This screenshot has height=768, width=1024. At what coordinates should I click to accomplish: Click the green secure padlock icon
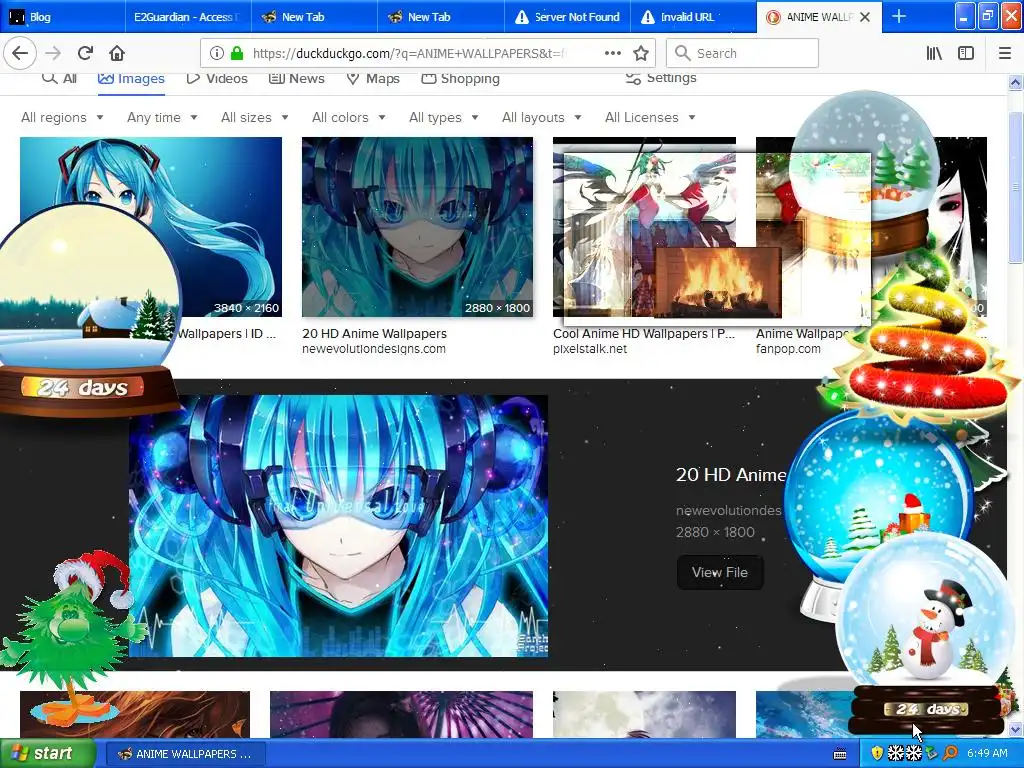(237, 54)
